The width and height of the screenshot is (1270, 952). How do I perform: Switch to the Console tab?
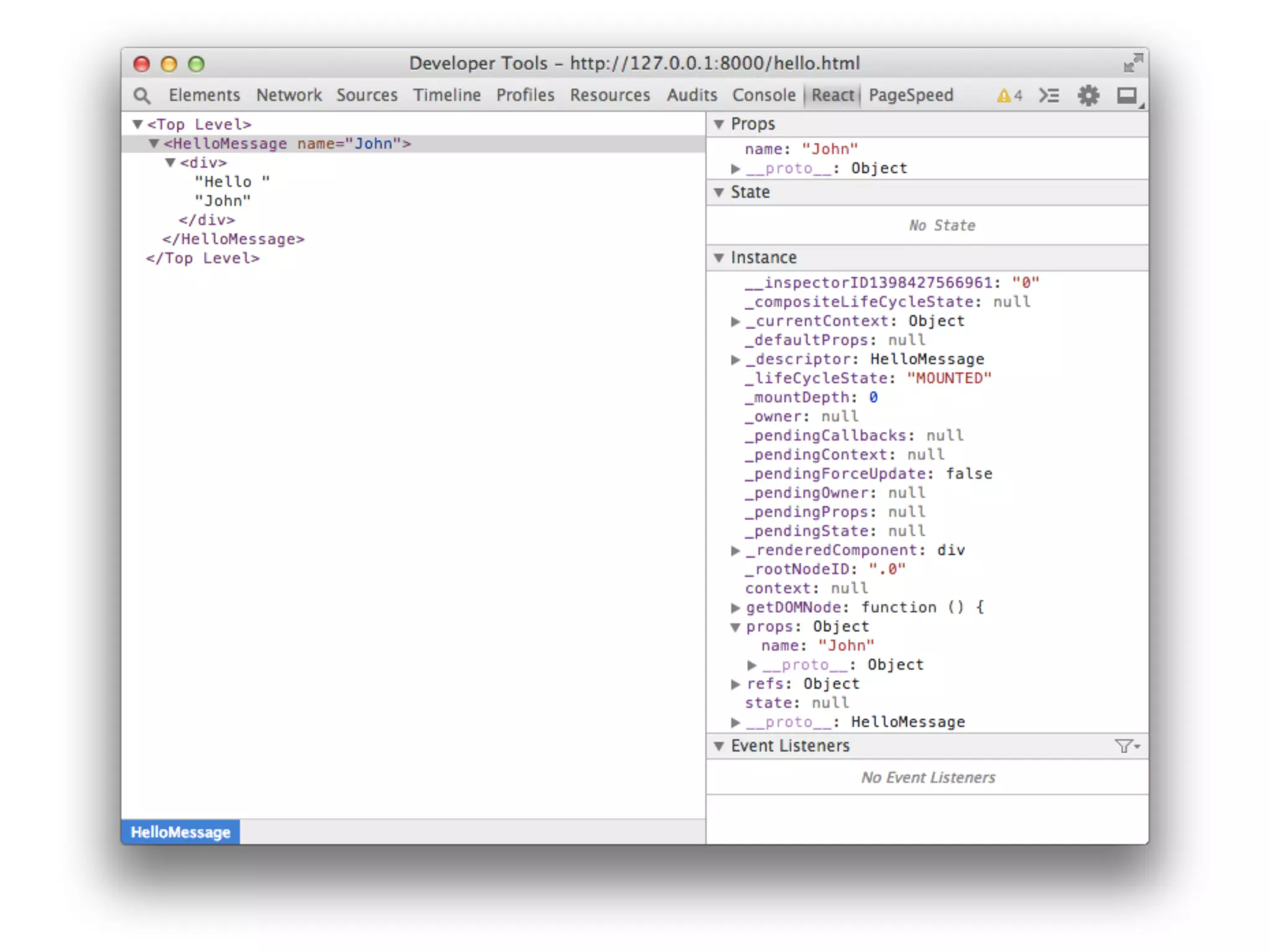tap(763, 95)
